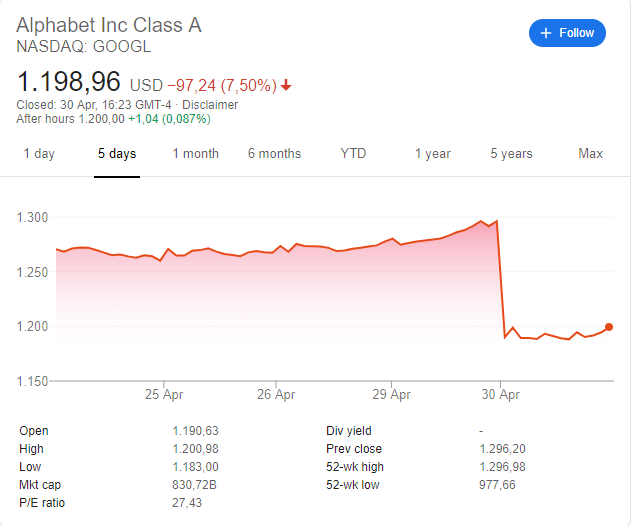Click the sharp price drop on the chart line
This screenshot has height=526, width=634.
tap(501, 279)
